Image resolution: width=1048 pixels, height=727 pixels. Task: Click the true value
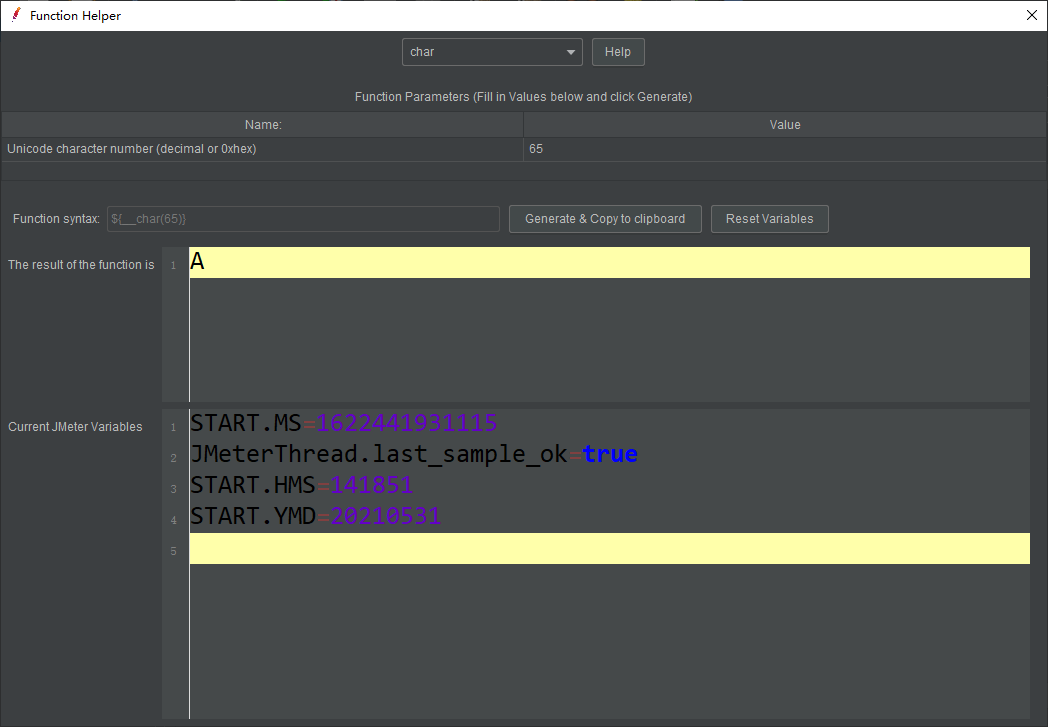pyautogui.click(x=610, y=454)
